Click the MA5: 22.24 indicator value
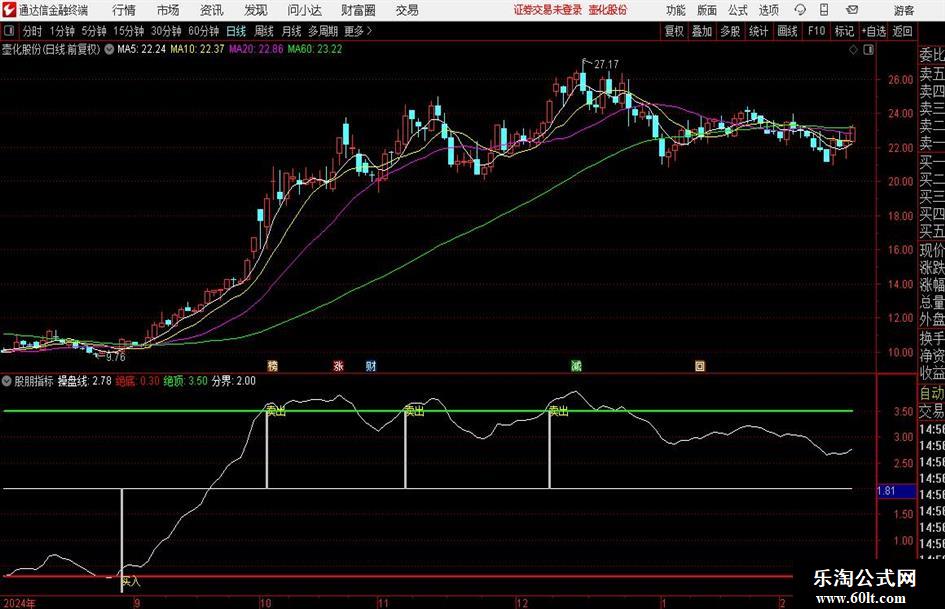Viewport: 945px width, 609px height. (141, 49)
